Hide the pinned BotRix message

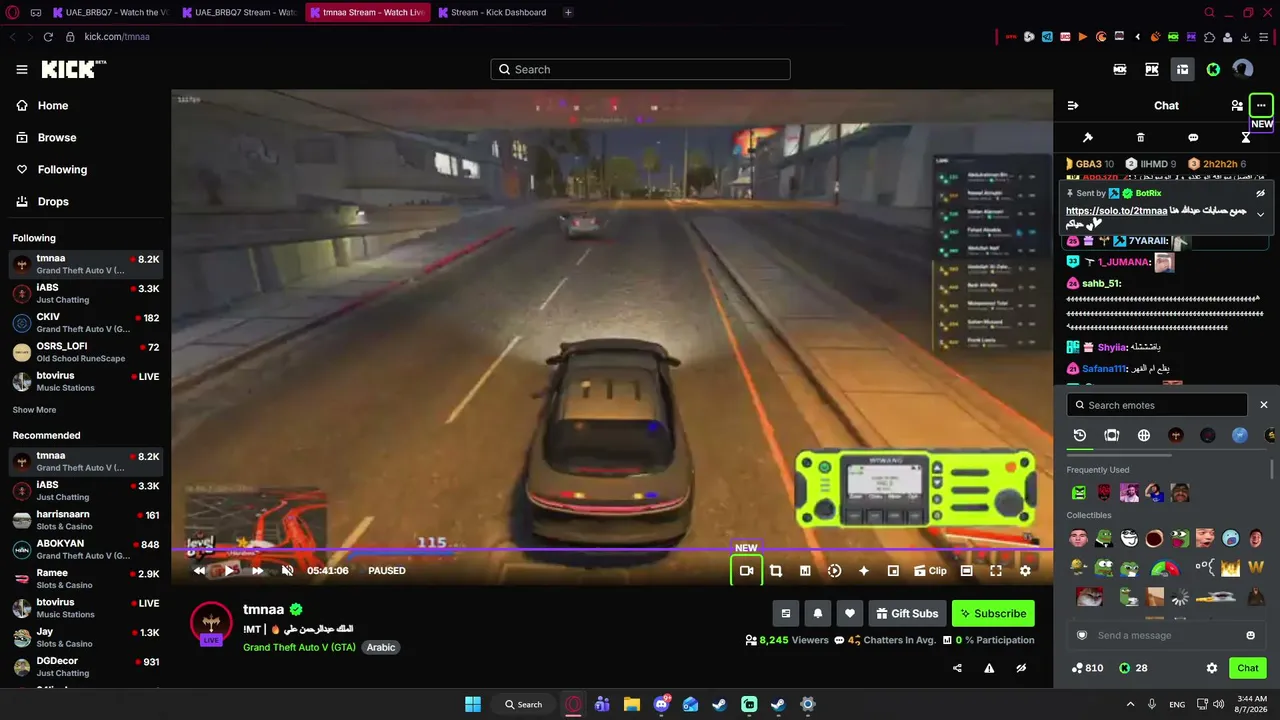pos(1260,193)
